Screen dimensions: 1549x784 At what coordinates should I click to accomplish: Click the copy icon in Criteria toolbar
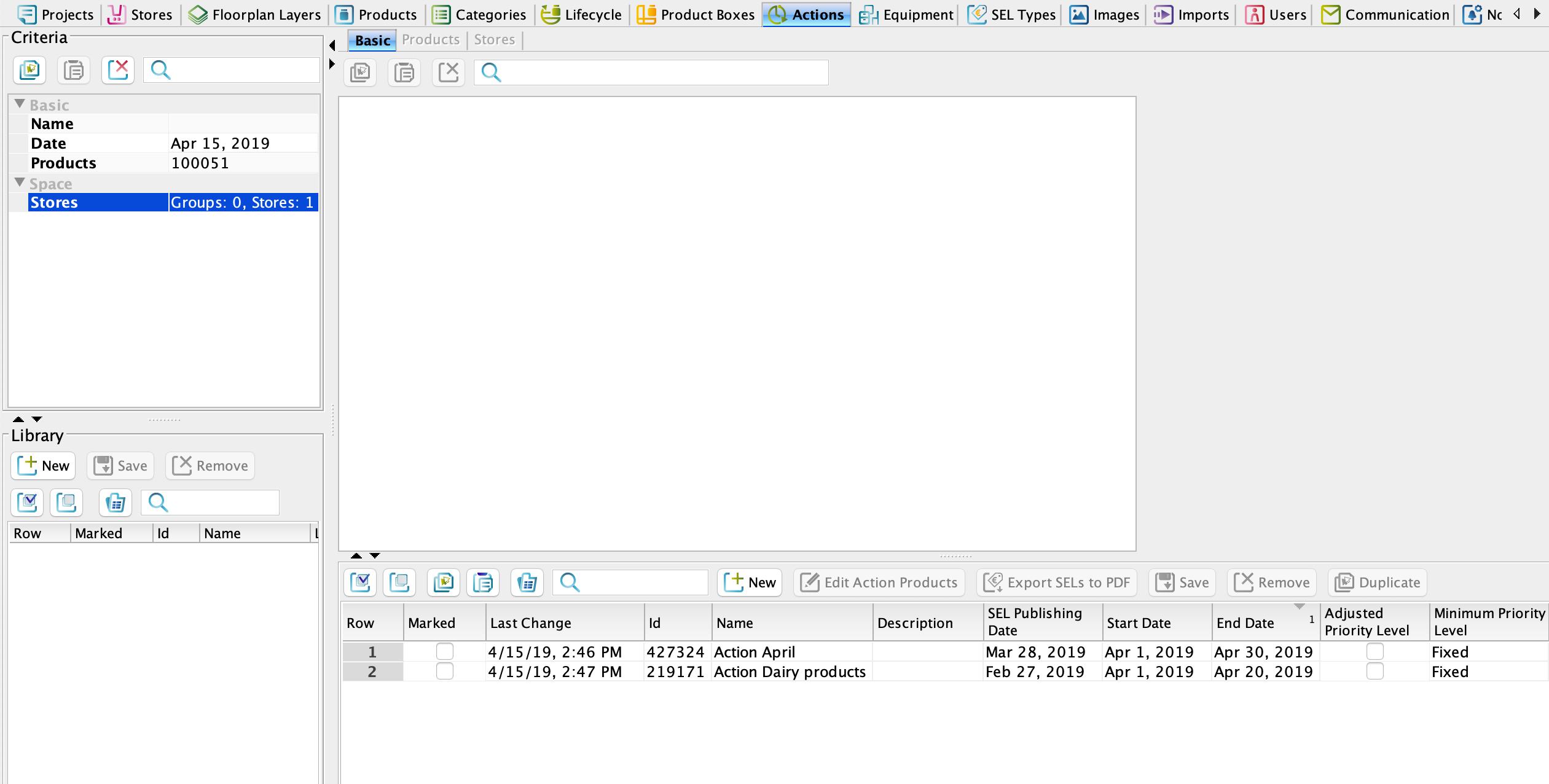[x=29, y=70]
